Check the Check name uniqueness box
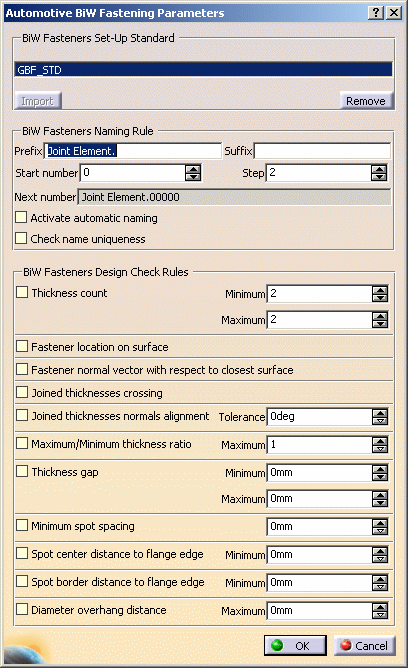 pyautogui.click(x=21, y=238)
